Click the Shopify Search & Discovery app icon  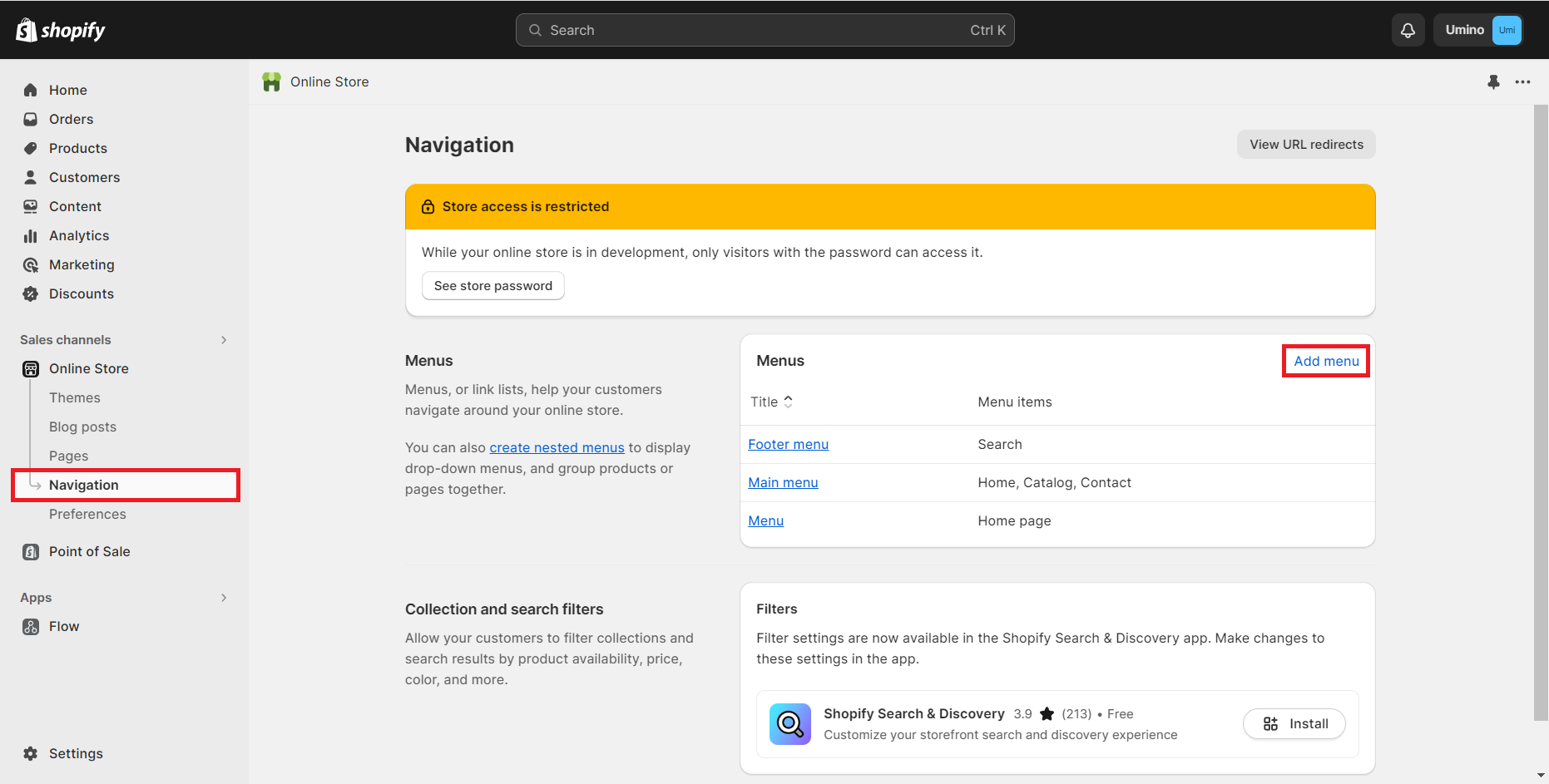click(789, 724)
